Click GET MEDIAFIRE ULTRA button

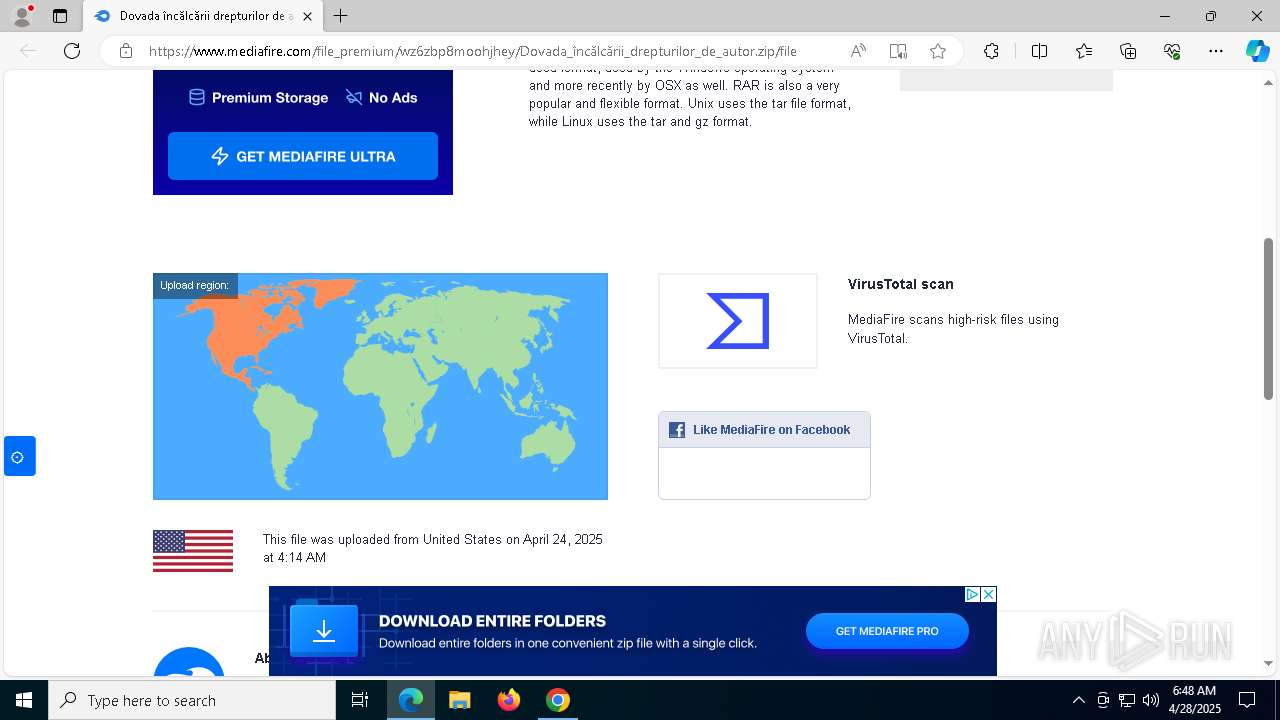(303, 156)
